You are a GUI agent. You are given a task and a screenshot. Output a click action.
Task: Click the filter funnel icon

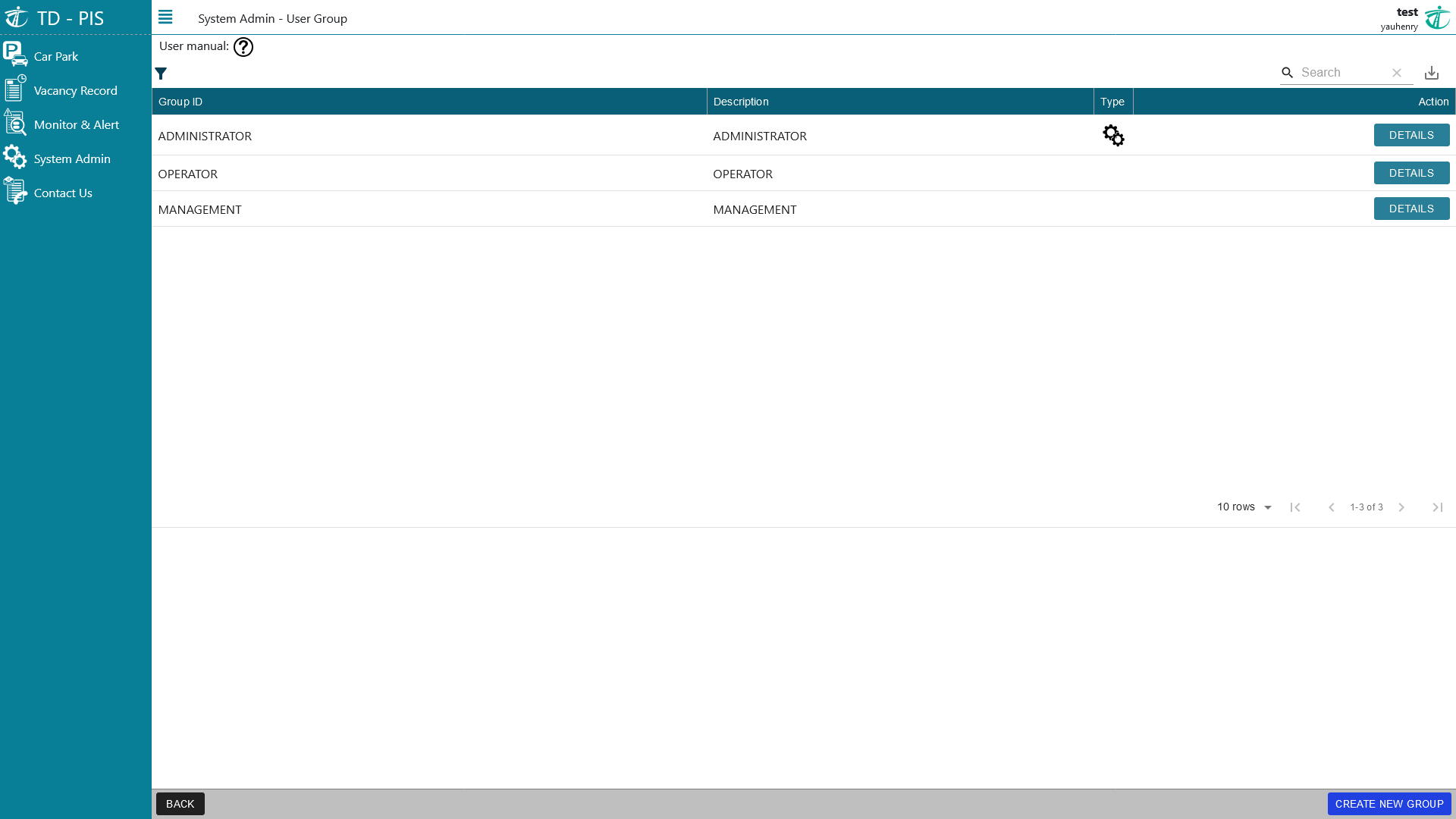click(161, 74)
